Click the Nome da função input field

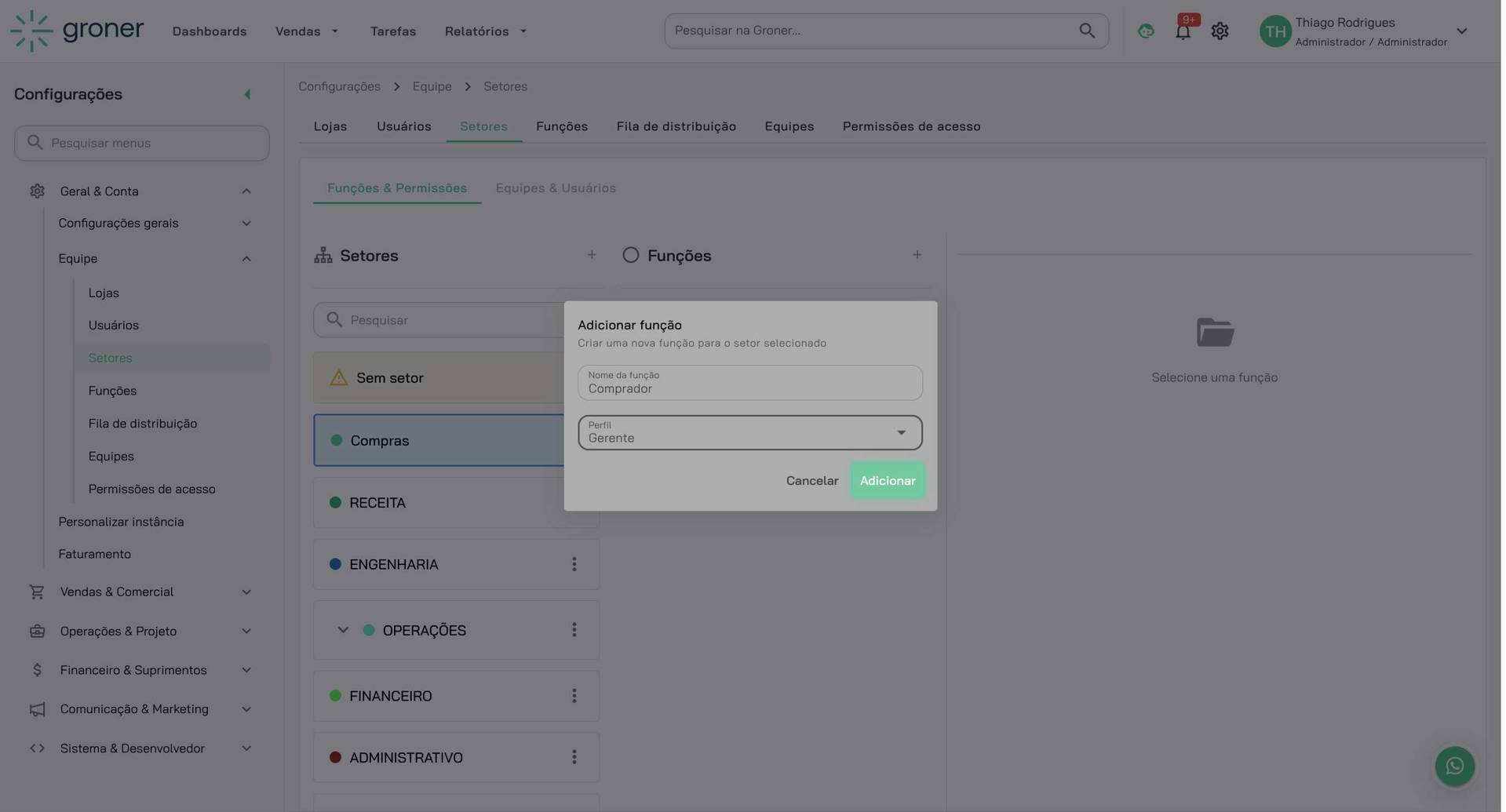tap(749, 384)
